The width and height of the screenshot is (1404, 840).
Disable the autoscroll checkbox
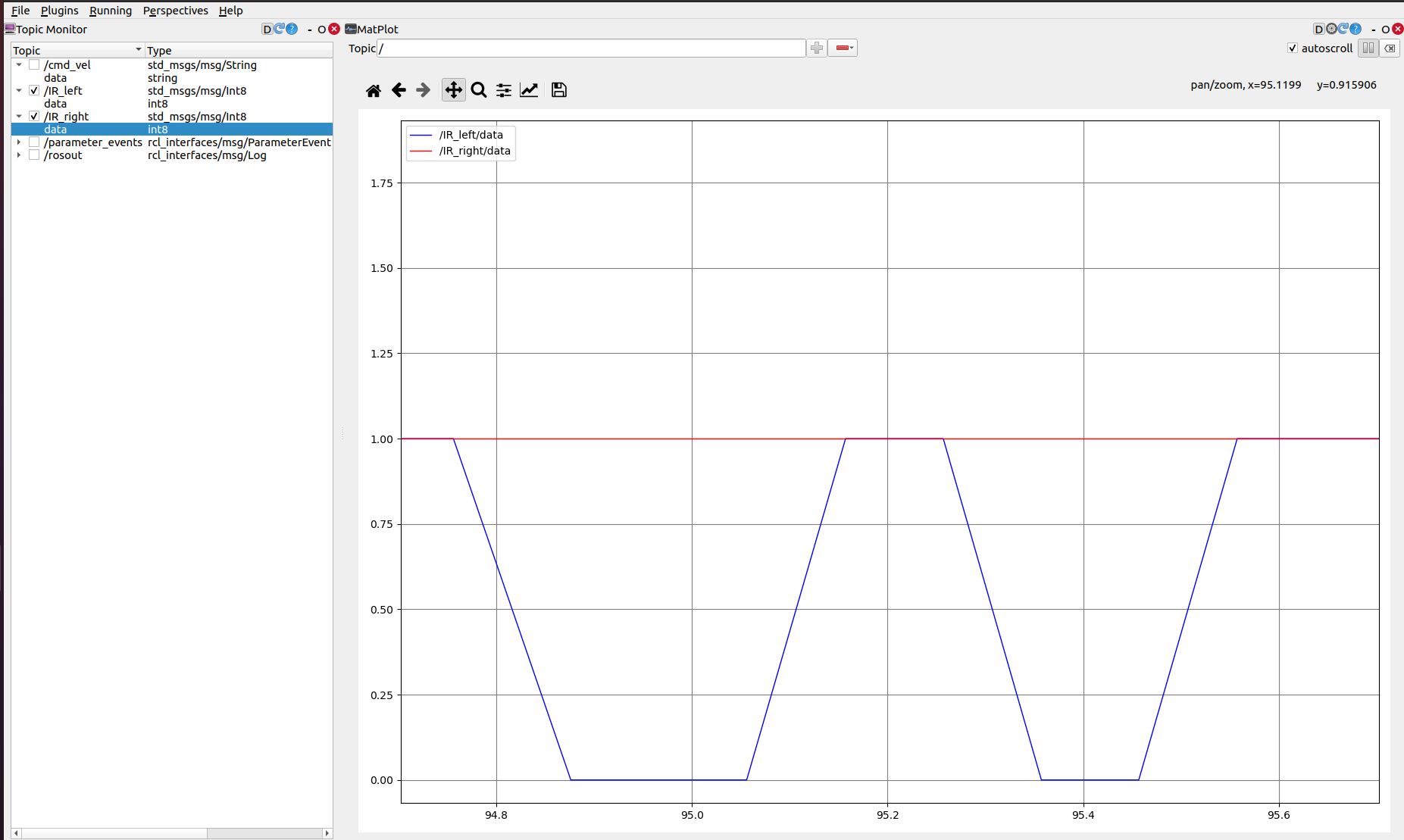pos(1293,48)
